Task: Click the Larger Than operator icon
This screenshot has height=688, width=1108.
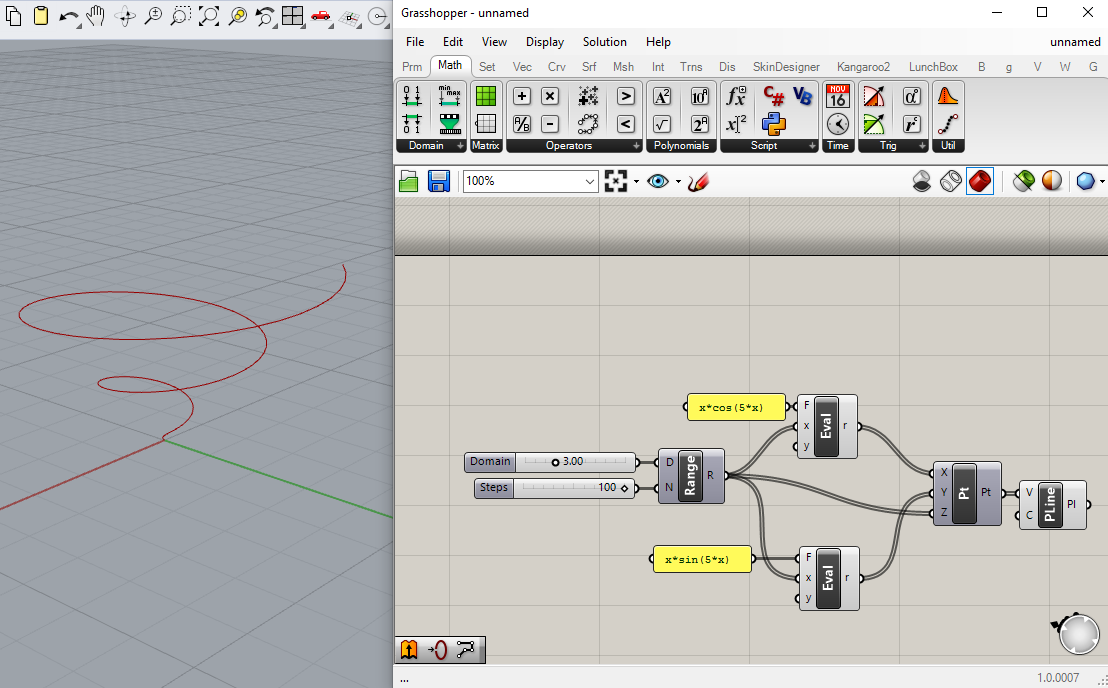Action: pyautogui.click(x=626, y=96)
